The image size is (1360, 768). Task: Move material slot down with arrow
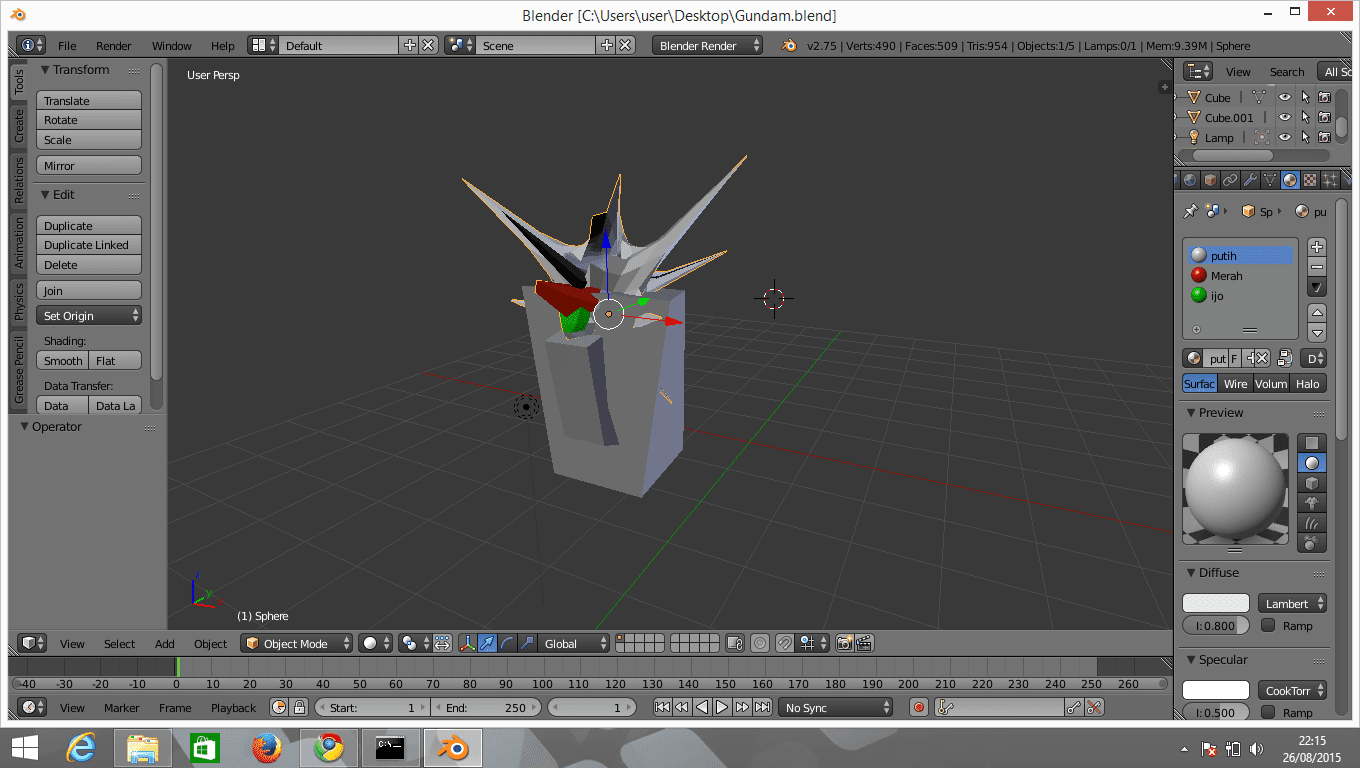pyautogui.click(x=1317, y=333)
